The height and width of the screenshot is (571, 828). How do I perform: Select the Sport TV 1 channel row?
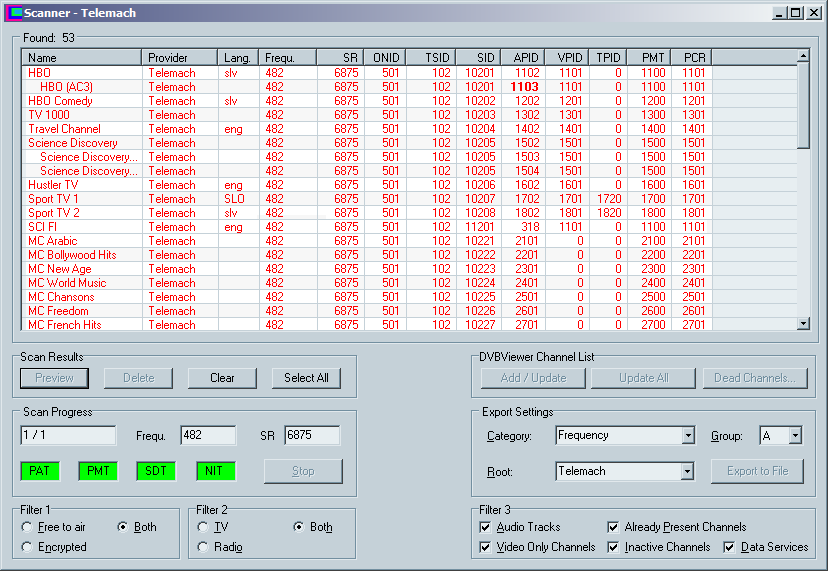pyautogui.click(x=367, y=199)
